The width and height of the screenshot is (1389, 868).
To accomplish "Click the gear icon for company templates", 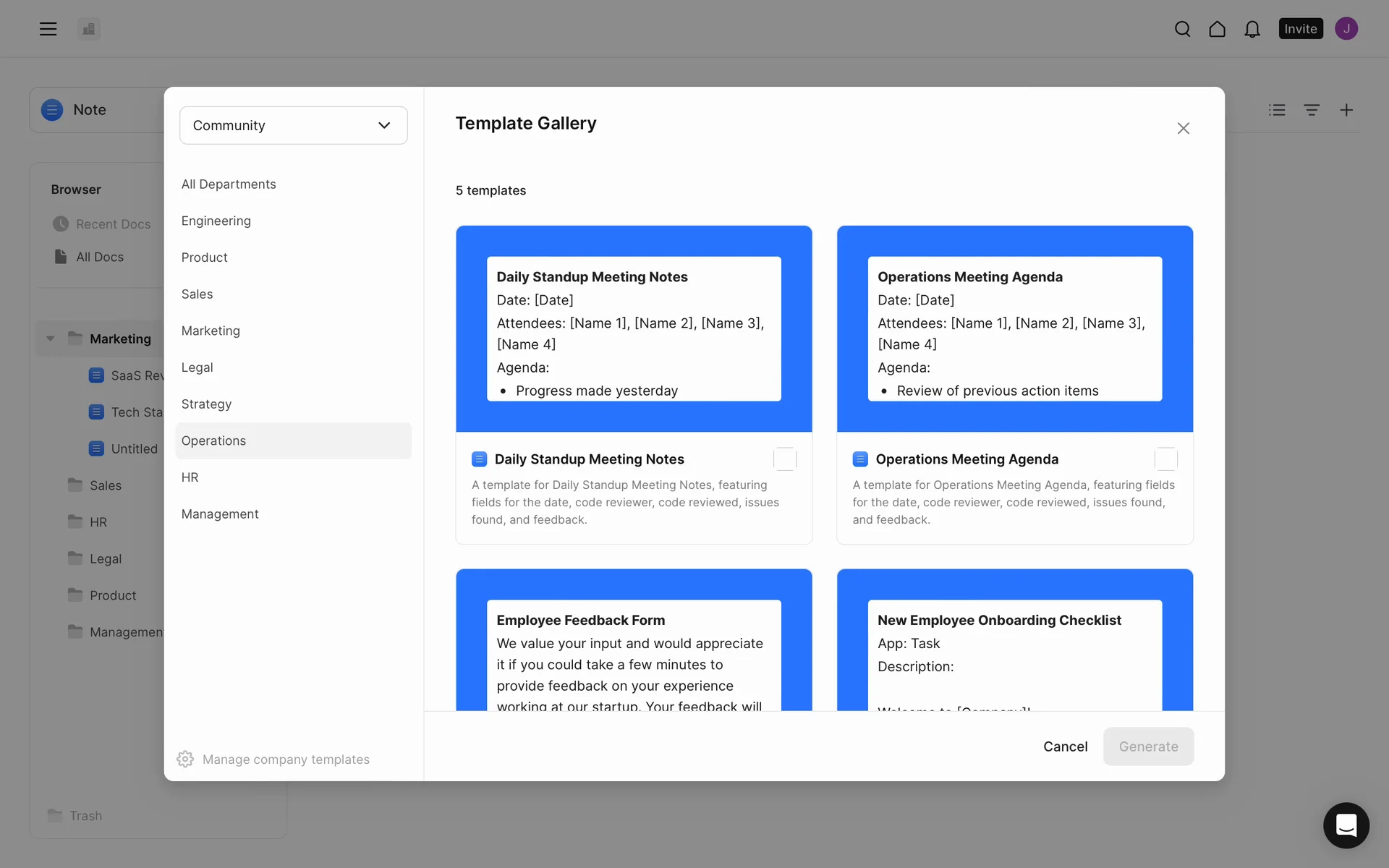I will (185, 759).
